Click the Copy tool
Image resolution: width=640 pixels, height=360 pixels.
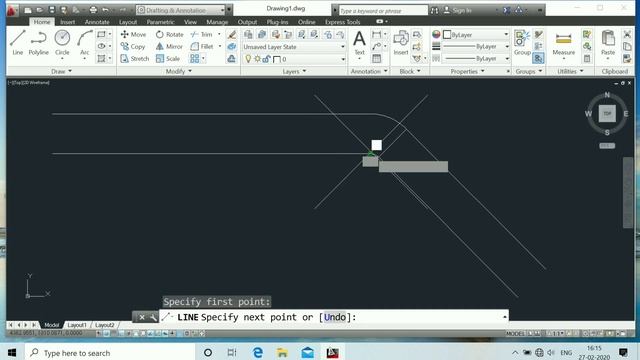[133, 47]
